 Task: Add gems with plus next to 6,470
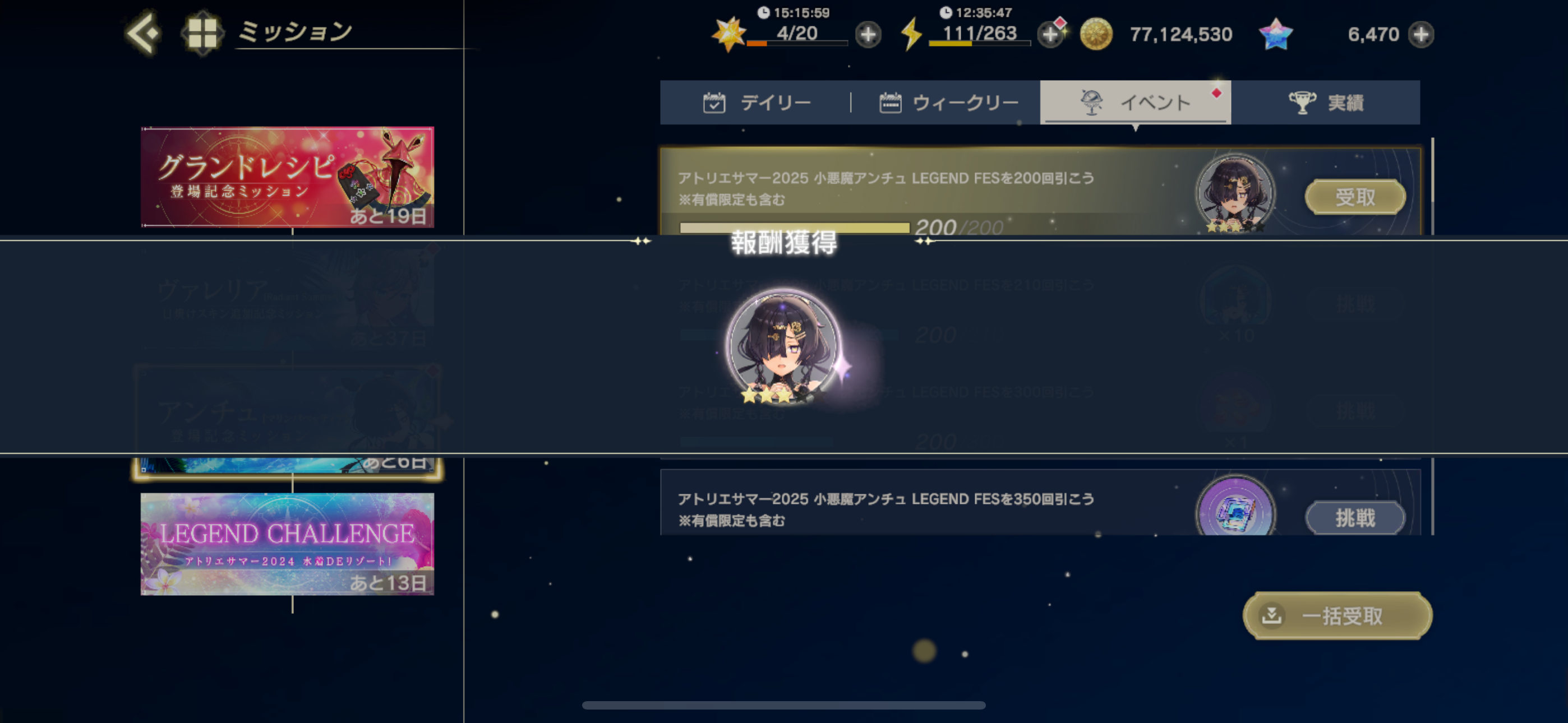pos(1421,35)
